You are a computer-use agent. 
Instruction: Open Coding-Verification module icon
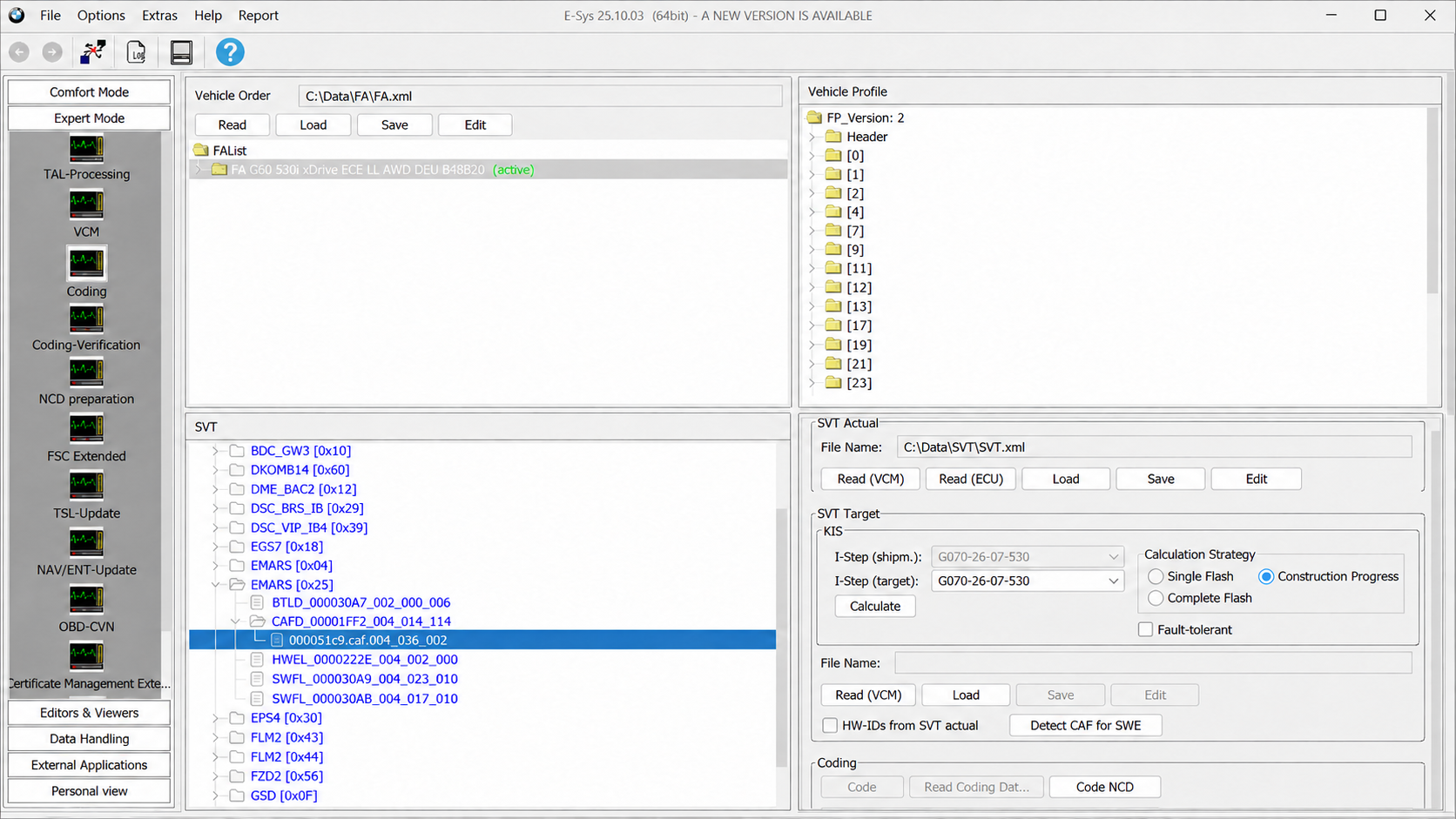tap(86, 319)
